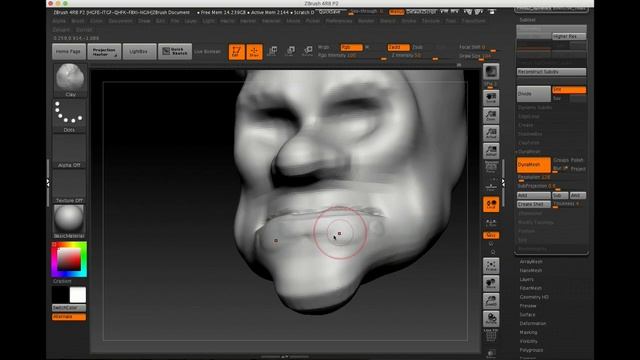This screenshot has width=640, height=360.
Task: Toggle the orange Local symmetry icon
Action: click(491, 204)
